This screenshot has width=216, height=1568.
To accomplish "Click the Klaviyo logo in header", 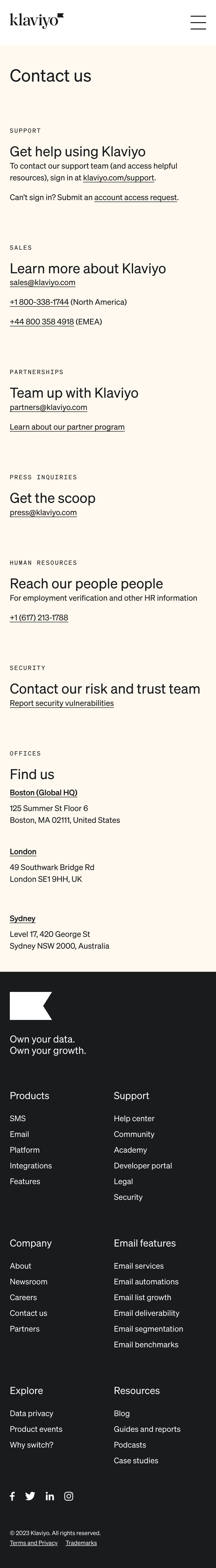I will point(37,21).
